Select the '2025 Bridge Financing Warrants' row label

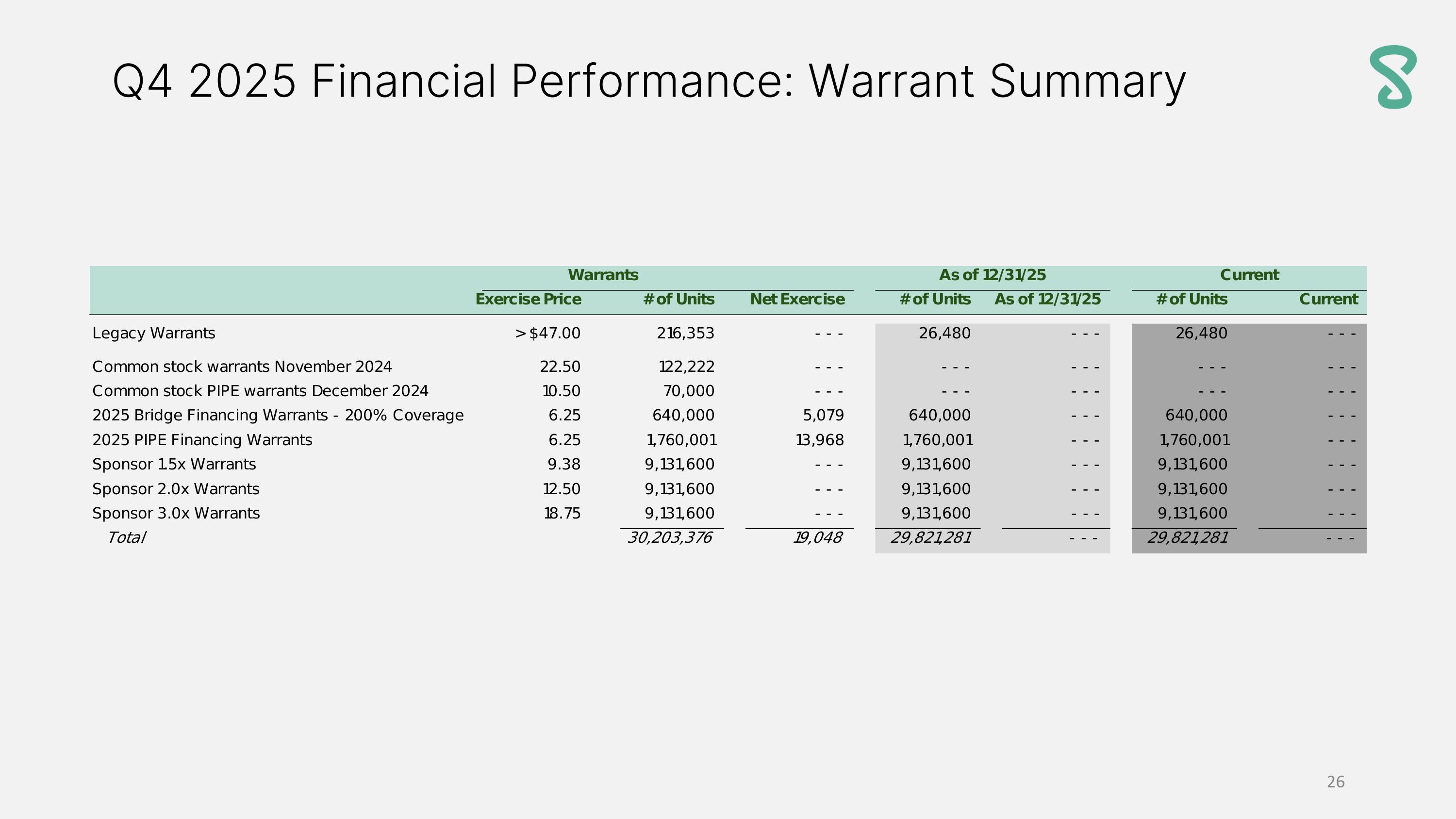(278, 416)
